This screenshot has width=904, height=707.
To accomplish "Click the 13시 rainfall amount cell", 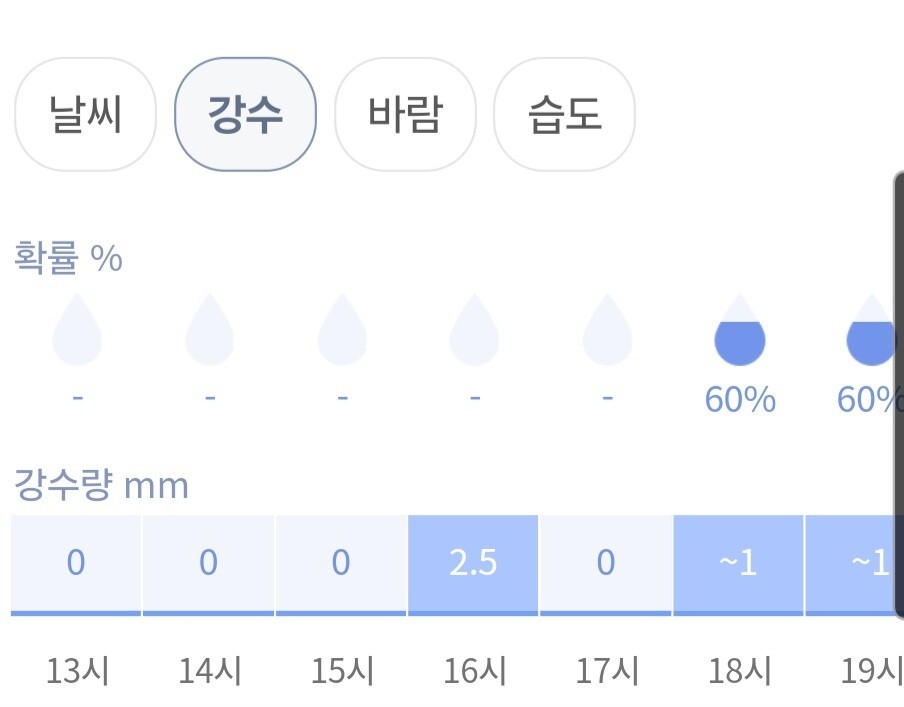I will tap(76, 563).
